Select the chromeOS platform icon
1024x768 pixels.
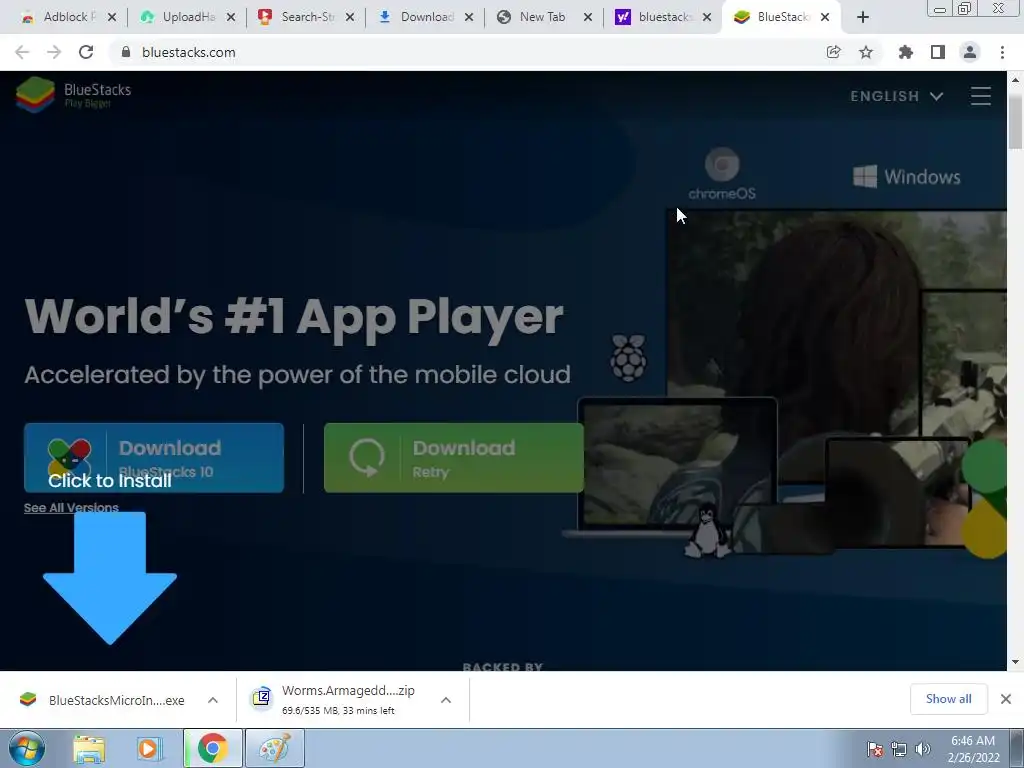[722, 174]
